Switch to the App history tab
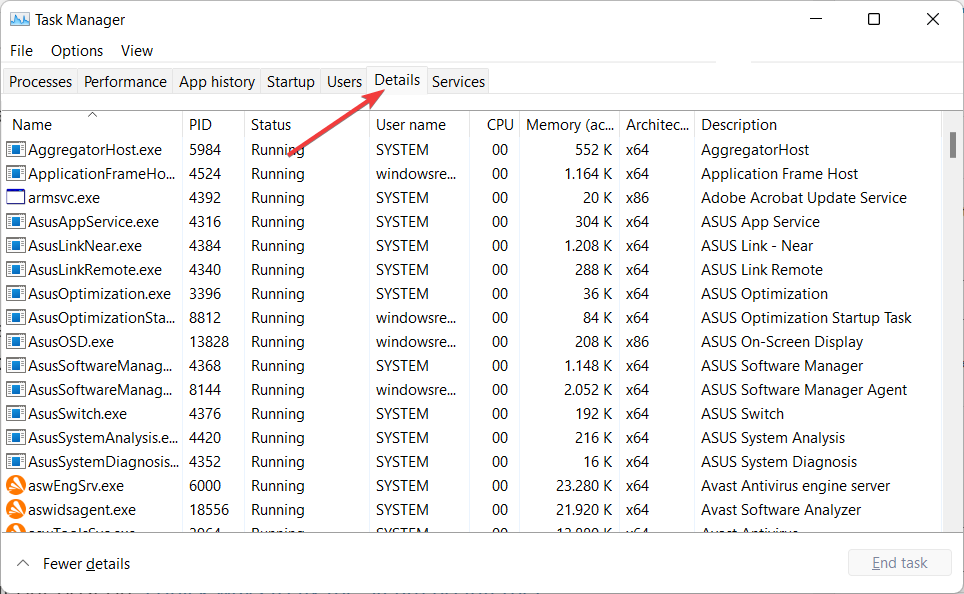Image resolution: width=964 pixels, height=594 pixels. (217, 81)
